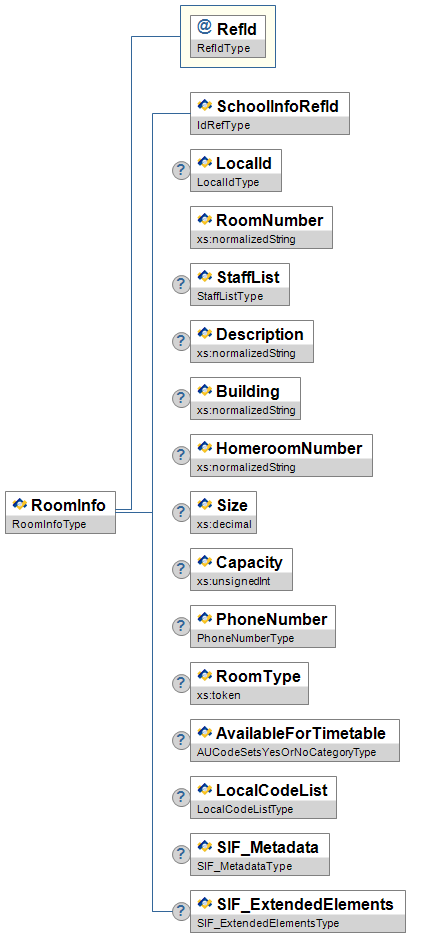Click the AUCodeSetsYesOrNoCategoryType type label

[286, 752]
